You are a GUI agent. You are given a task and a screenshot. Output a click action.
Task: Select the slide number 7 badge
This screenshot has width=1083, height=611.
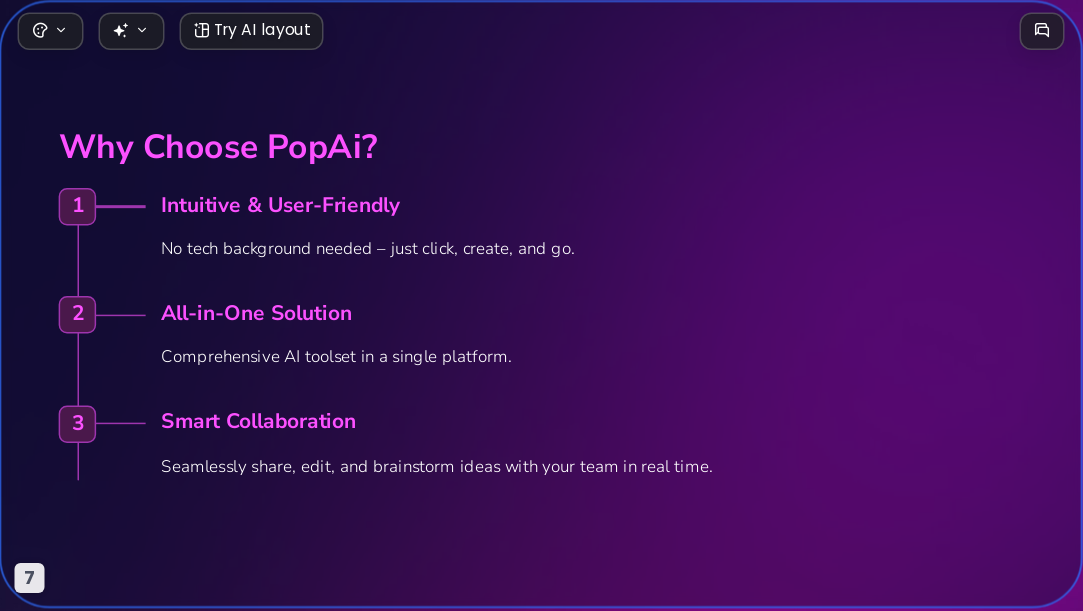[30, 578]
